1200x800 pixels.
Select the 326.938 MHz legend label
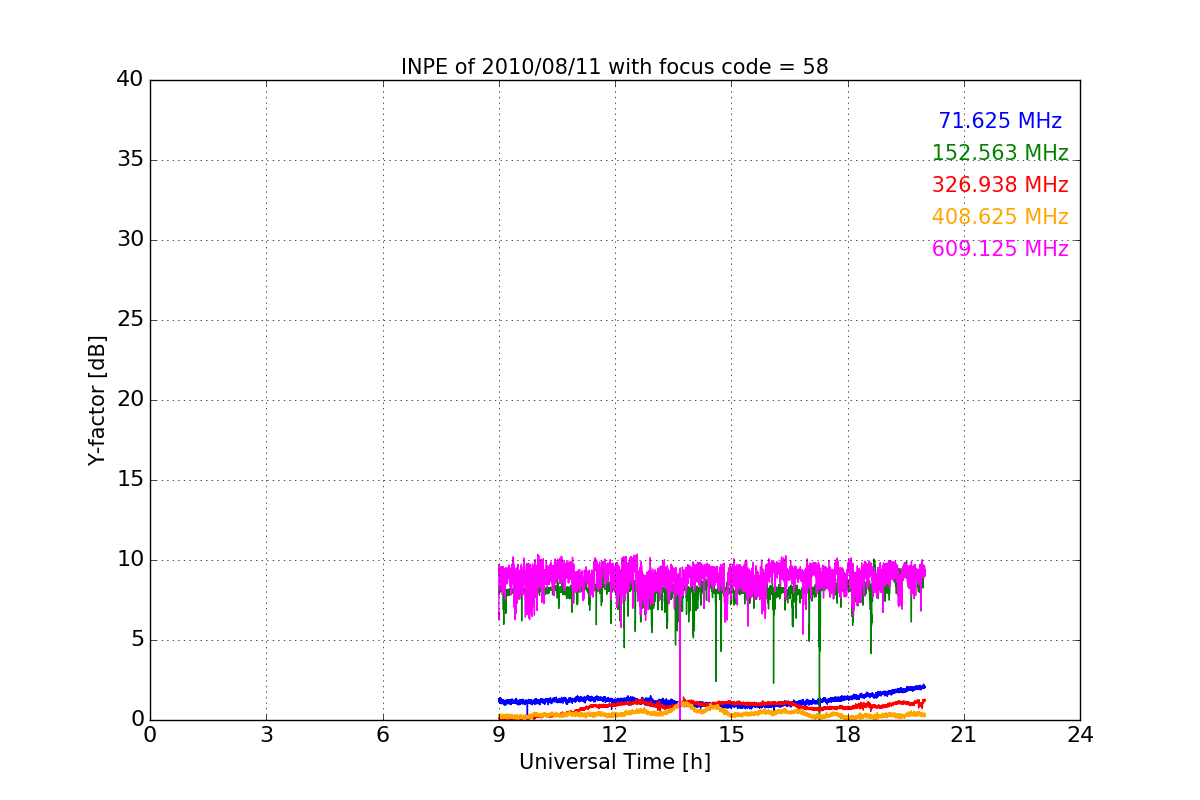[1000, 185]
